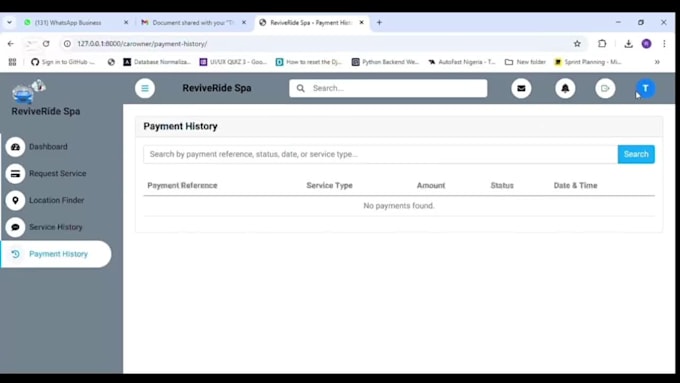Open Request Service in the sidebar
The height and width of the screenshot is (383, 680).
(x=57, y=173)
